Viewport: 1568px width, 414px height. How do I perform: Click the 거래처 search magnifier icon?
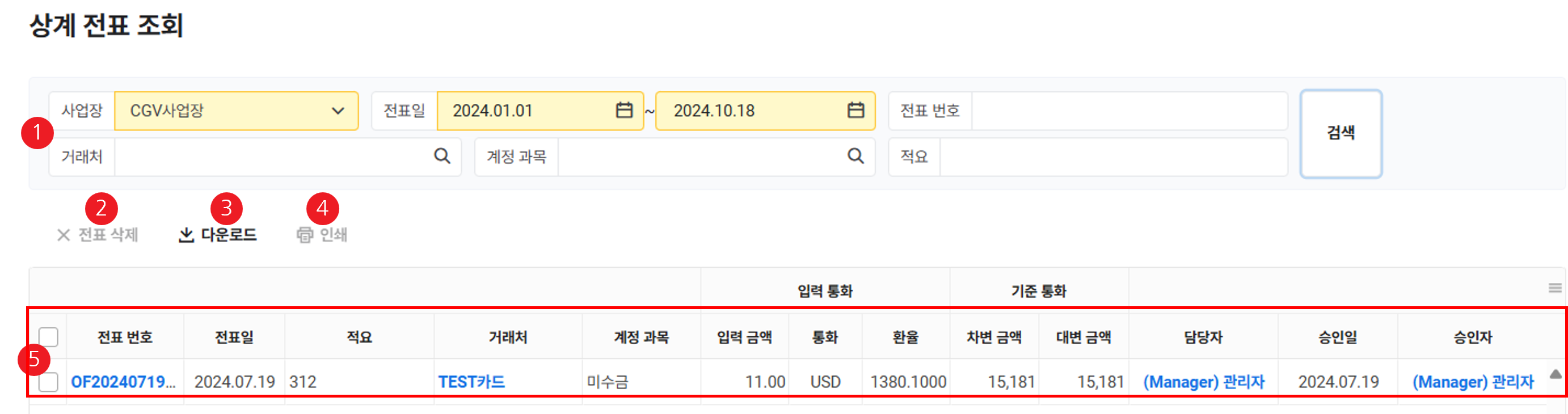pos(442,157)
